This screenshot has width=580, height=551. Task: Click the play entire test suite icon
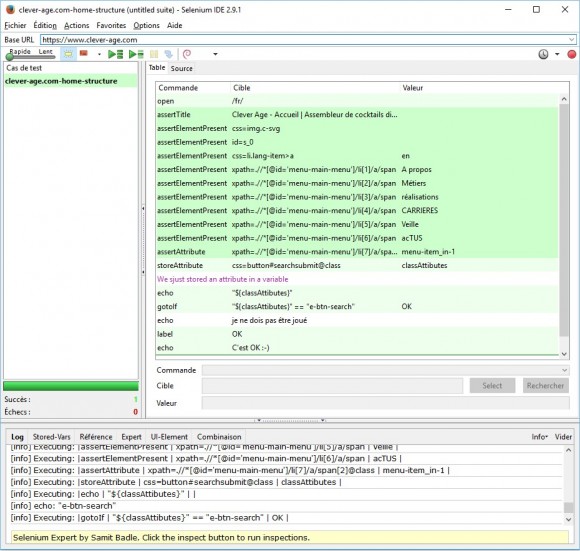115,54
